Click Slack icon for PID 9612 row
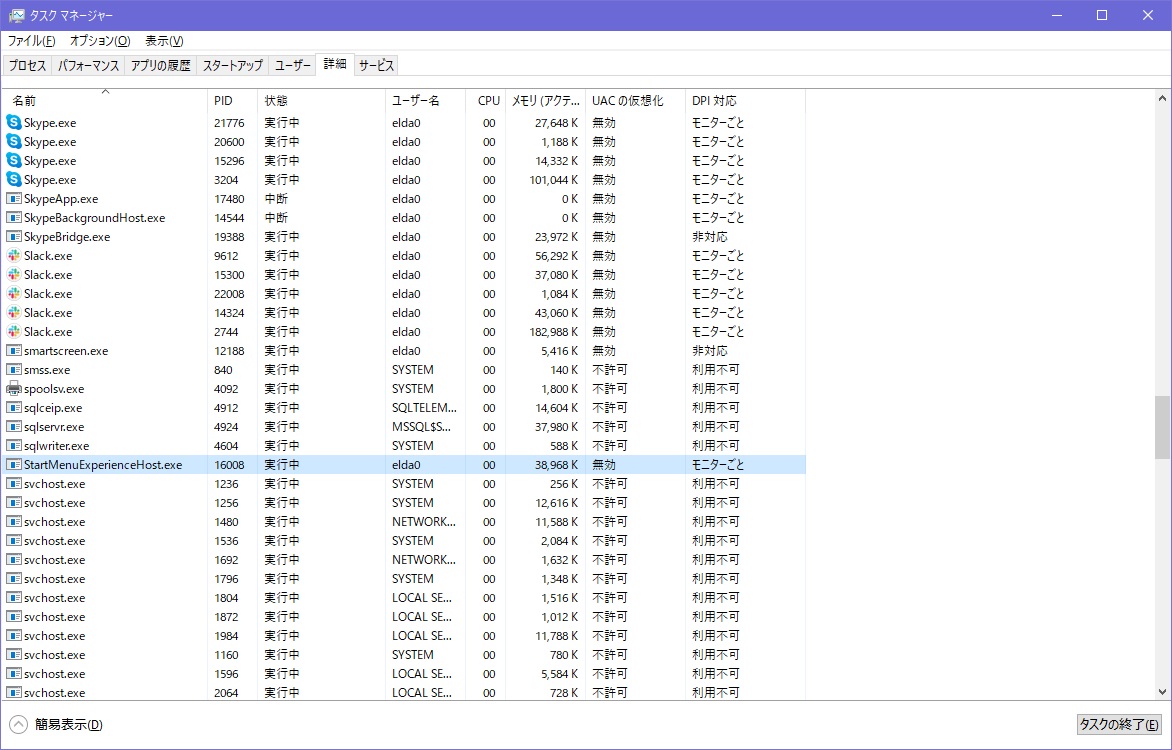 13,256
